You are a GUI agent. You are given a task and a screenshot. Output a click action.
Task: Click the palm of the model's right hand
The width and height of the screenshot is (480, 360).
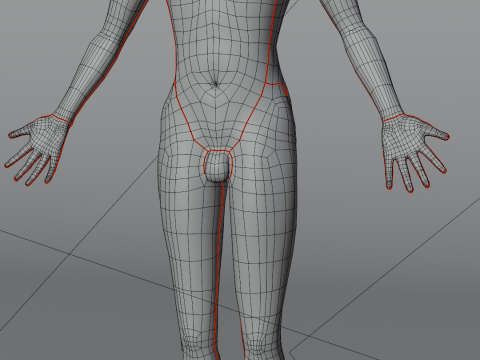pyautogui.click(x=47, y=135)
